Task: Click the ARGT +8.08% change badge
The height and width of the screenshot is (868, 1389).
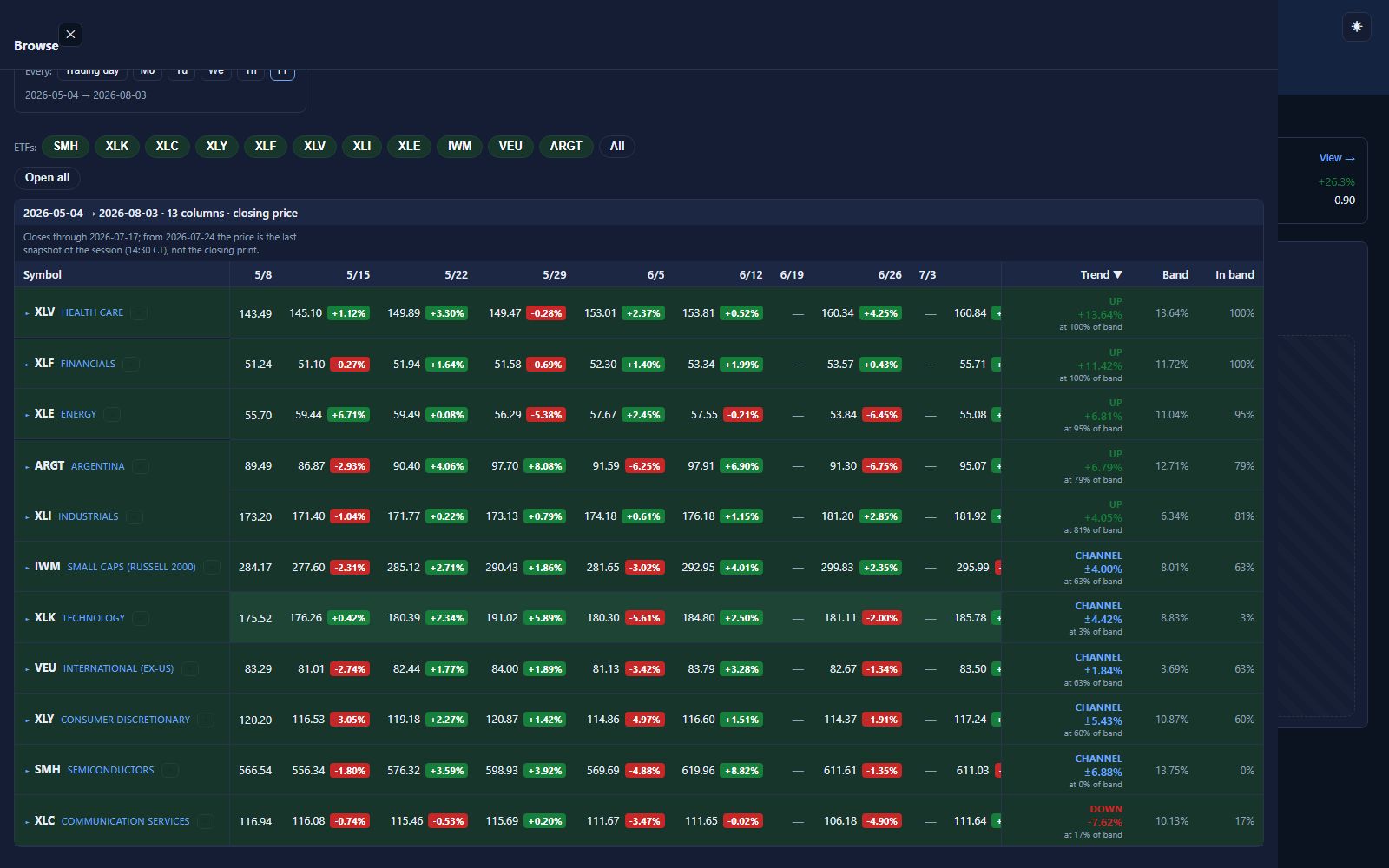Action: click(544, 466)
